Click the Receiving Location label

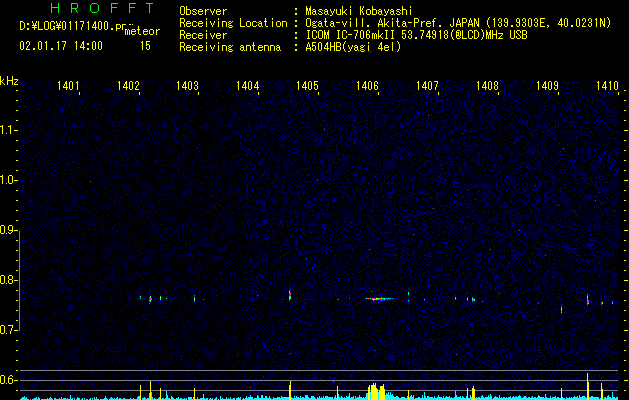(233, 23)
